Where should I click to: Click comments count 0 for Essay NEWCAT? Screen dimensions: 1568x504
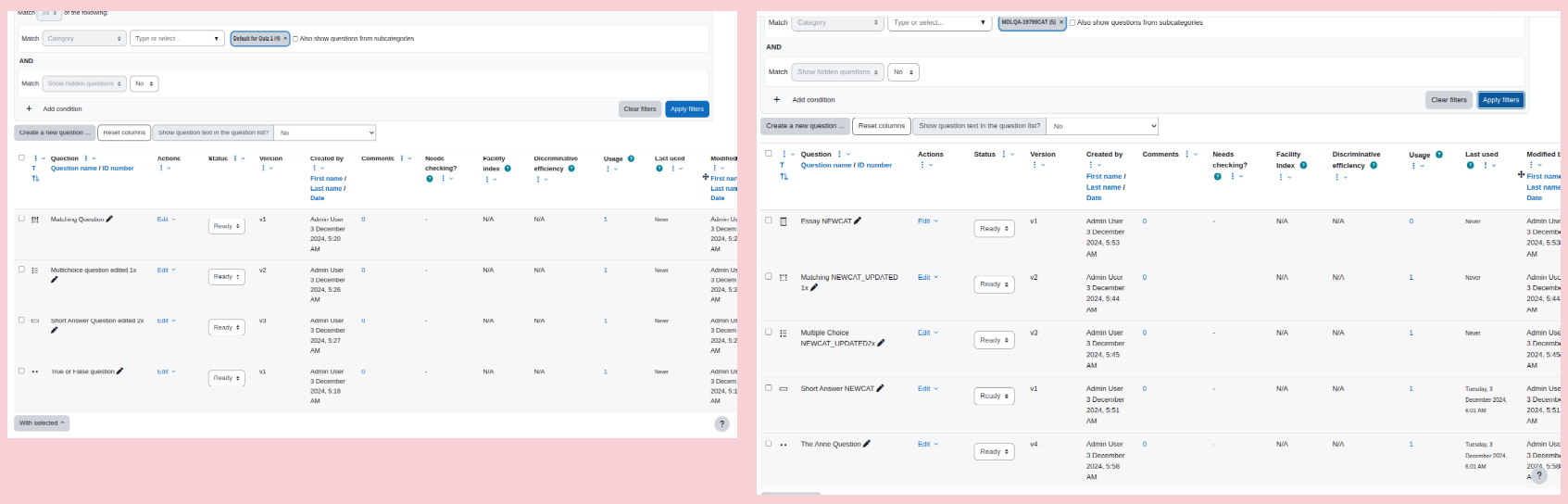pos(1145,220)
